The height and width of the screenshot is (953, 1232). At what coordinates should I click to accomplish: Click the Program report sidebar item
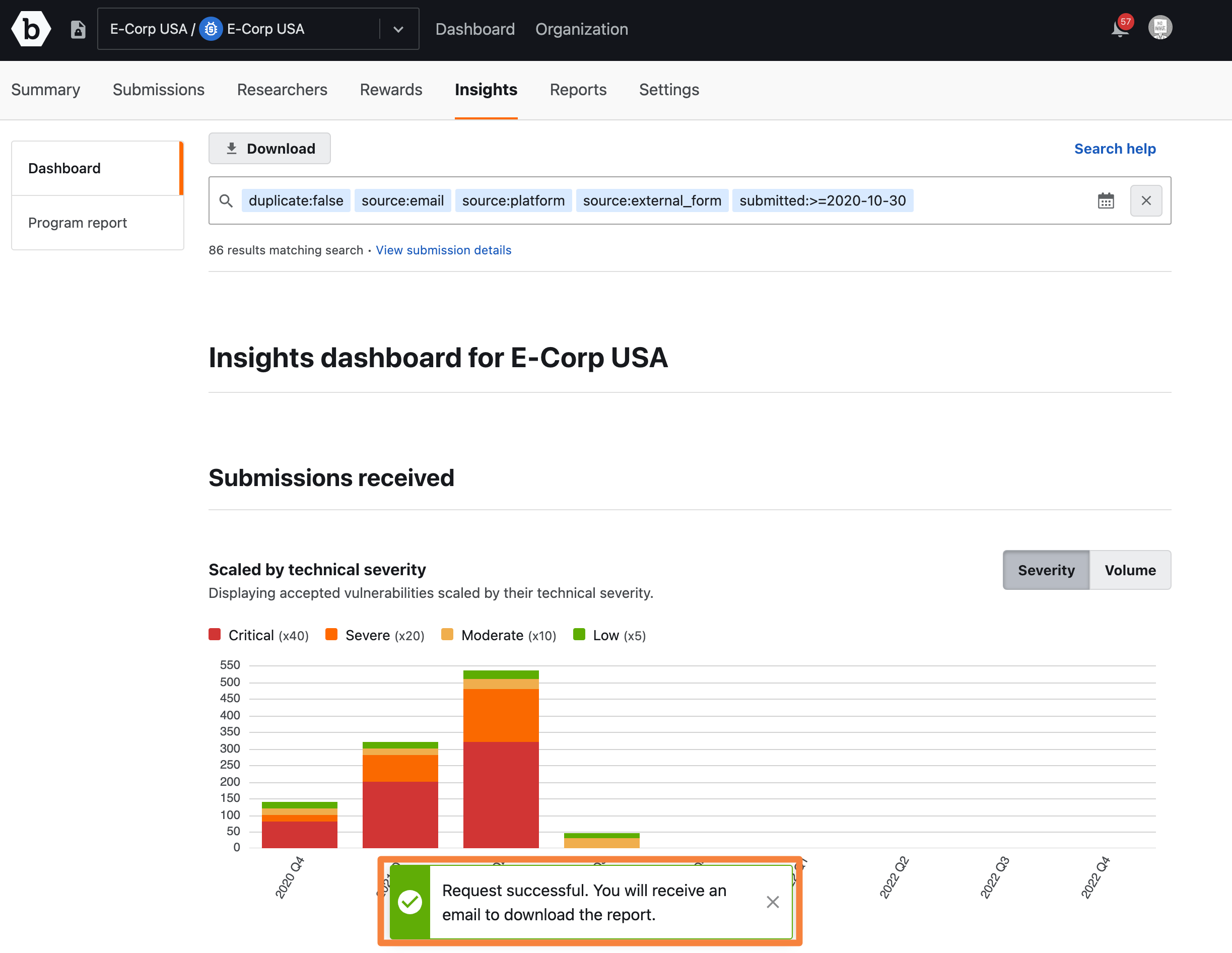(x=77, y=222)
